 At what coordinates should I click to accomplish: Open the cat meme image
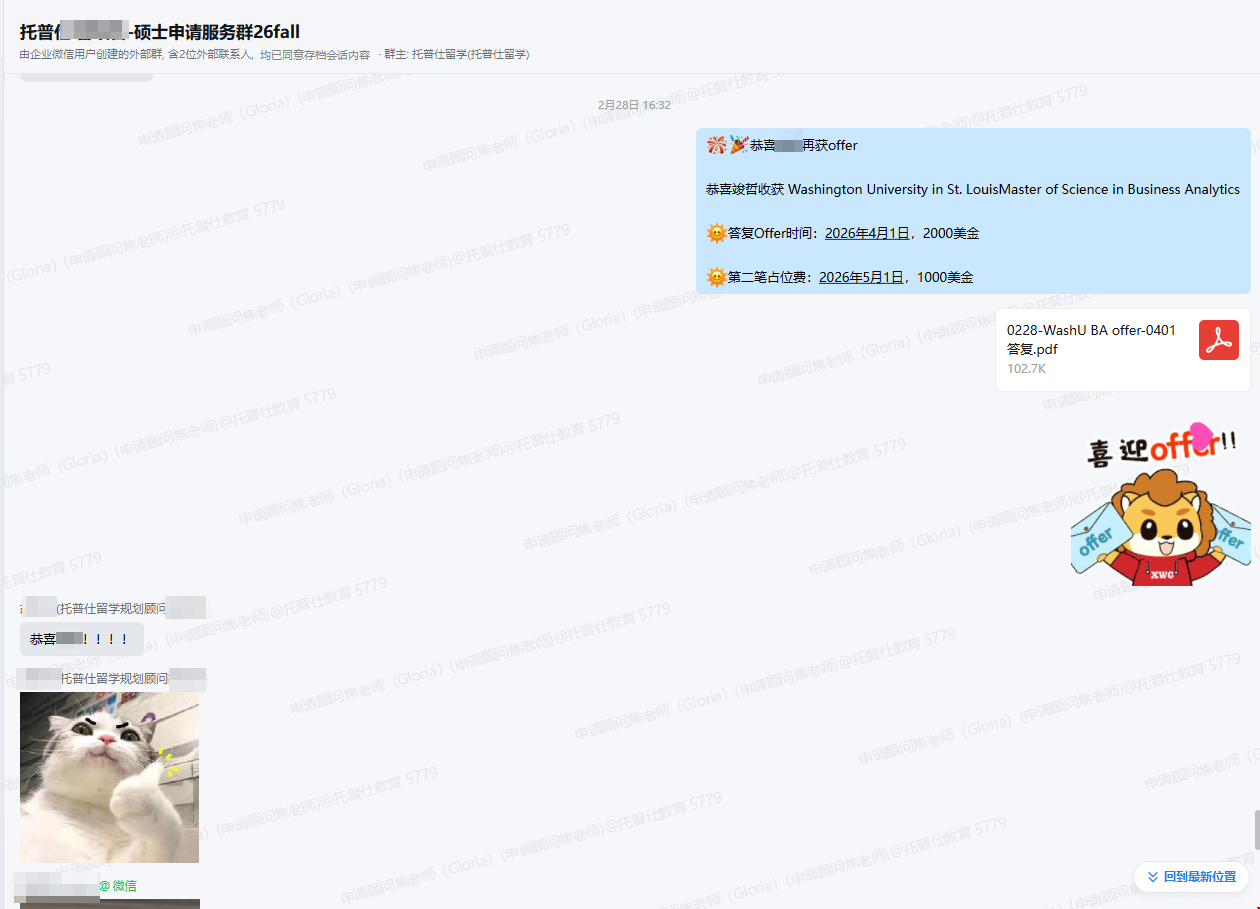(x=109, y=777)
